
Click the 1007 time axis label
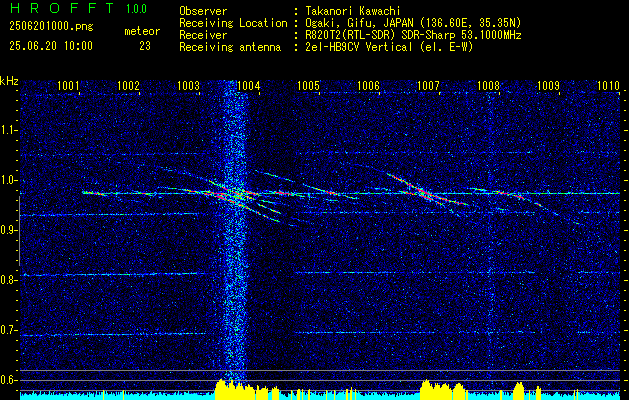coord(428,85)
